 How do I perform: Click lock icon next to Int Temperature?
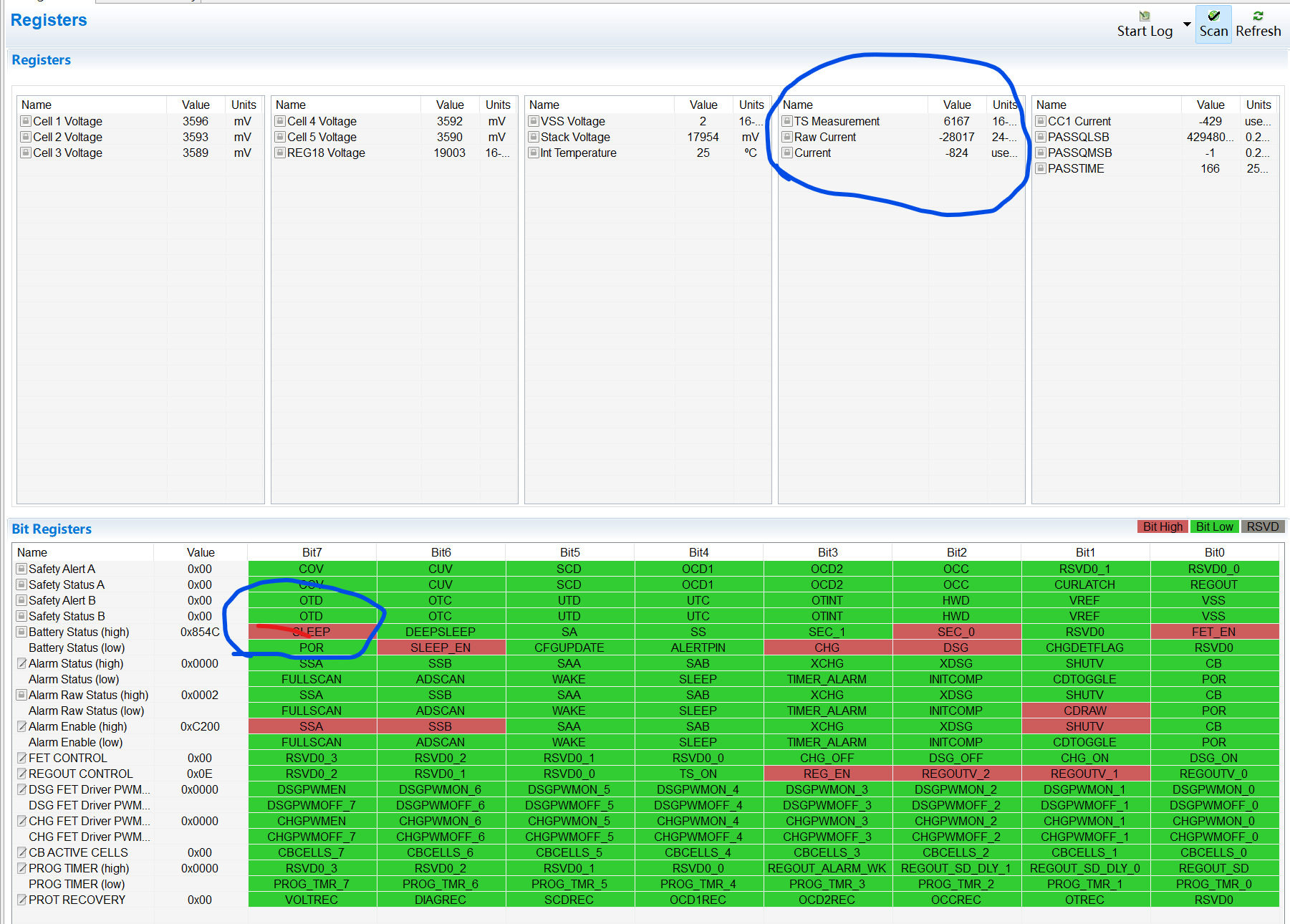(534, 153)
